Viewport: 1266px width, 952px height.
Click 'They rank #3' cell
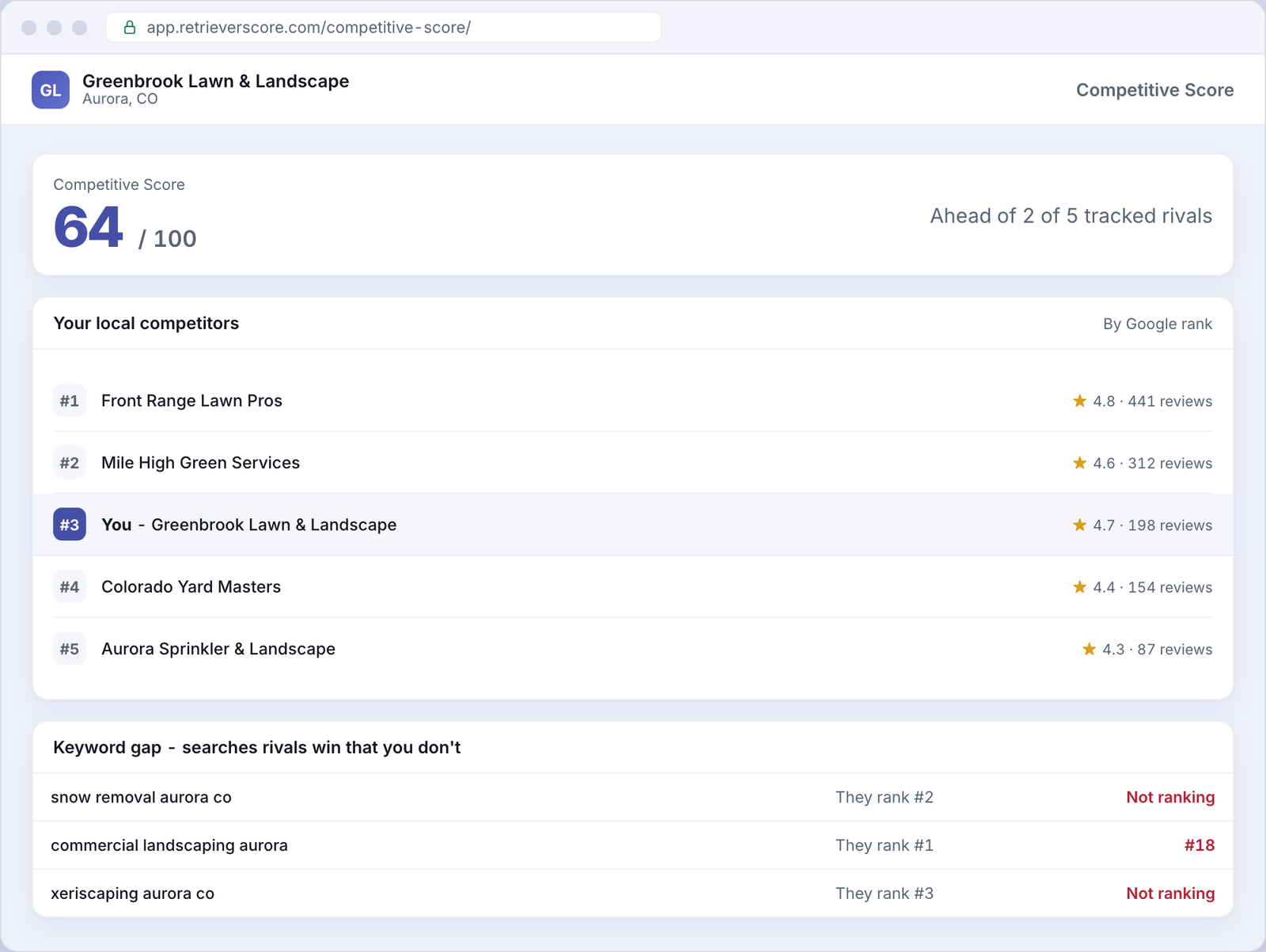click(885, 893)
